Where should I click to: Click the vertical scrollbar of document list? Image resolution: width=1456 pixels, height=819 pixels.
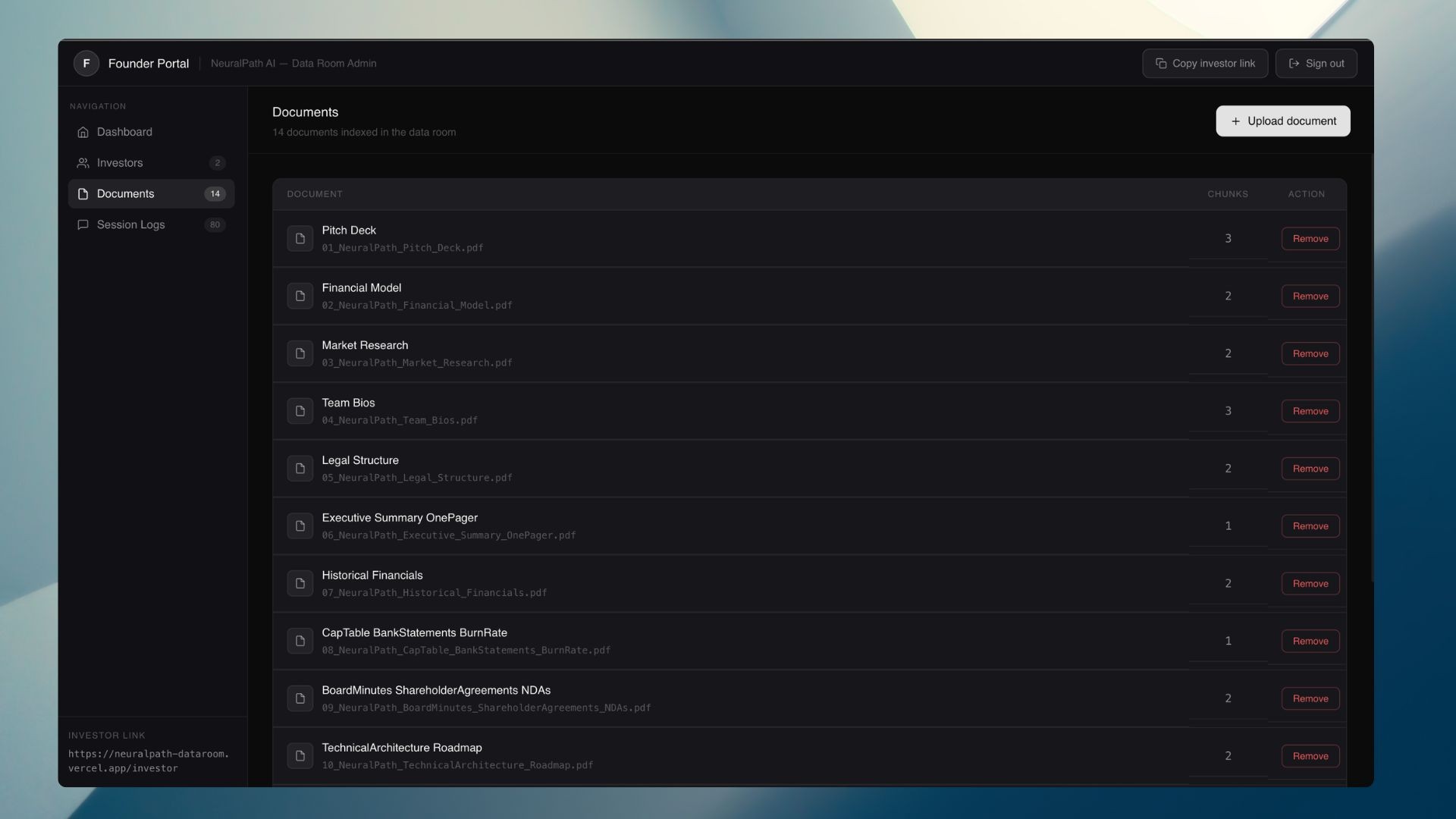pos(1371,369)
